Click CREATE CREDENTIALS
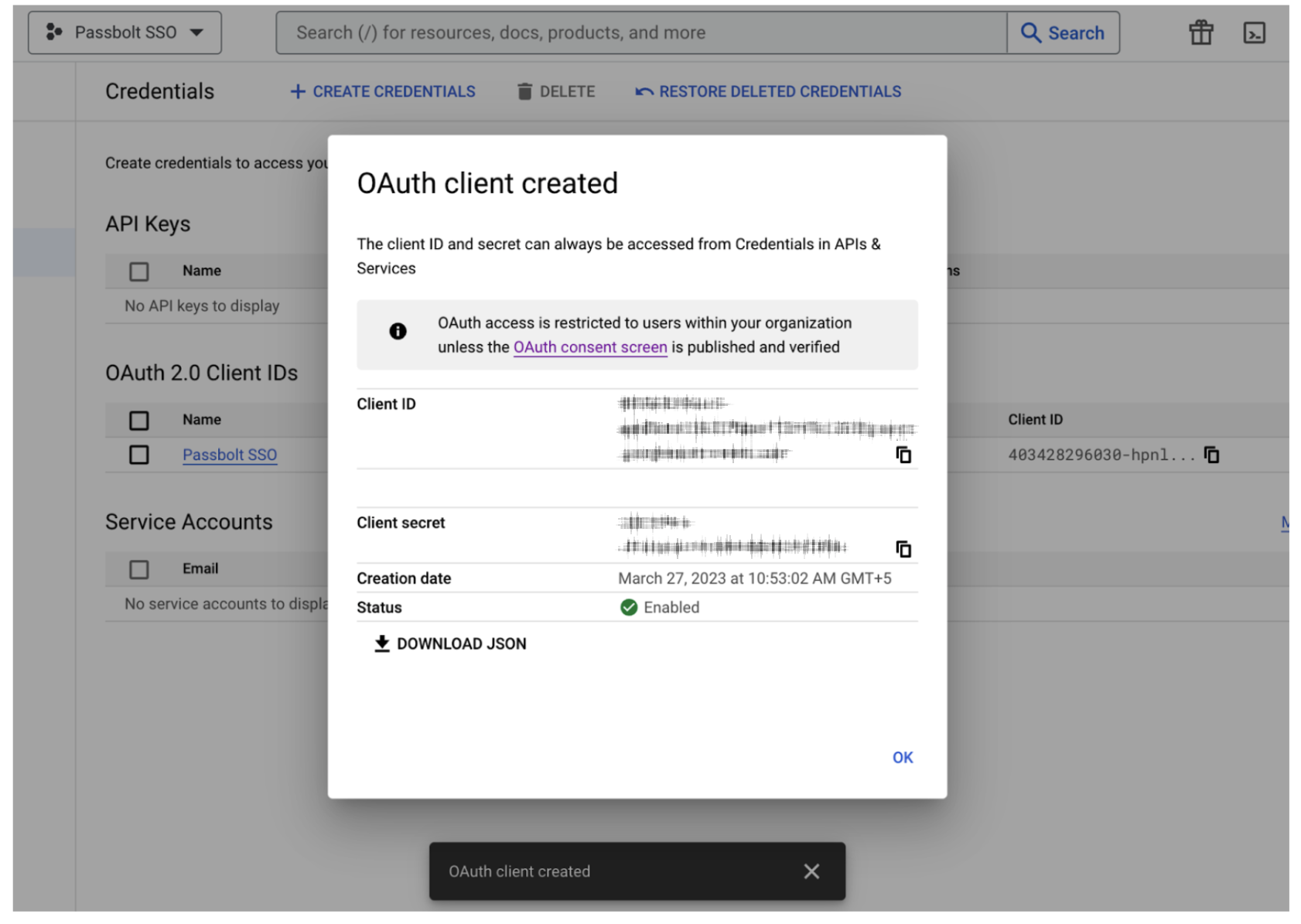Viewport: 1301px width, 924px height. coord(383,91)
